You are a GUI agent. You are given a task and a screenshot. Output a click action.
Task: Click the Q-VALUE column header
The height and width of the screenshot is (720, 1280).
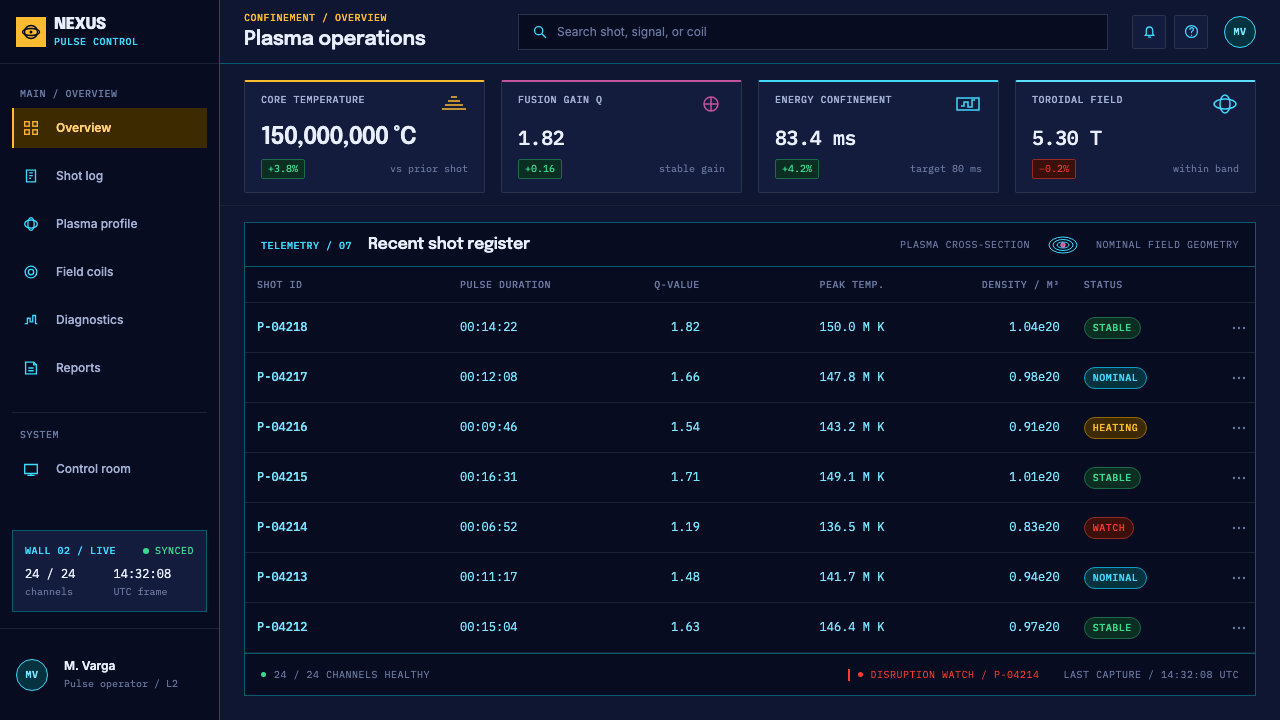pos(677,285)
